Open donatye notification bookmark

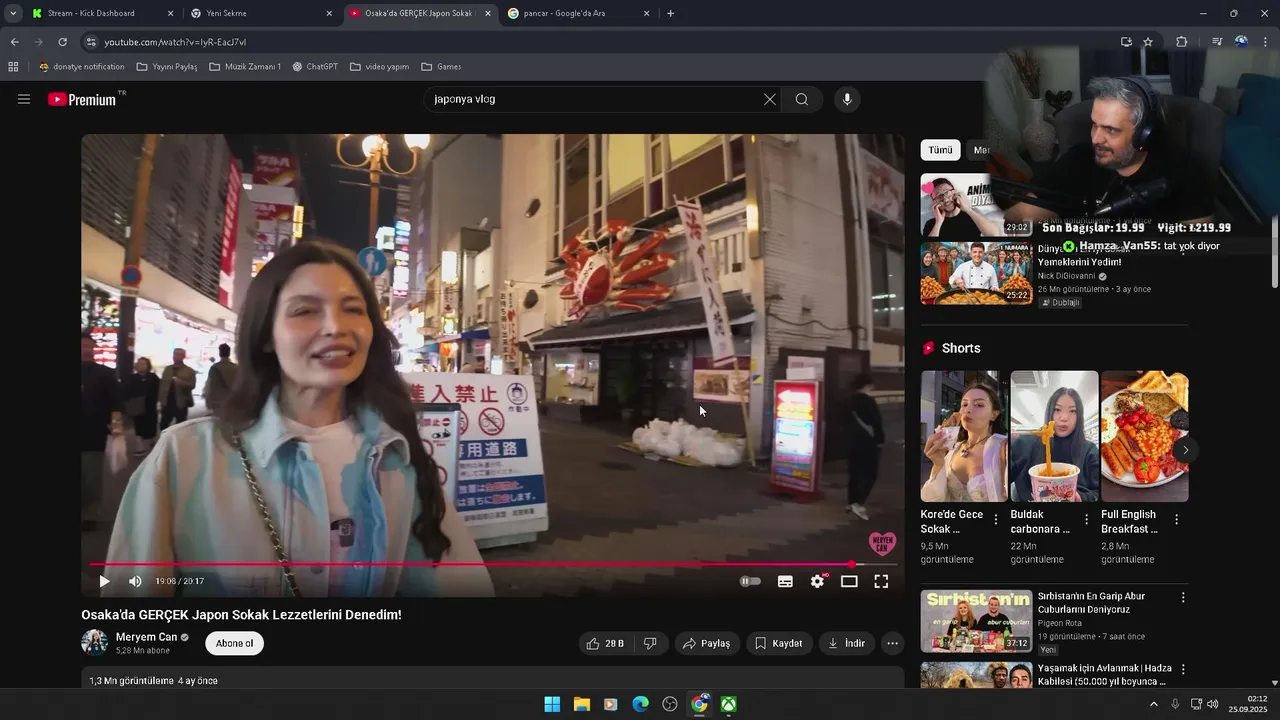[x=82, y=67]
